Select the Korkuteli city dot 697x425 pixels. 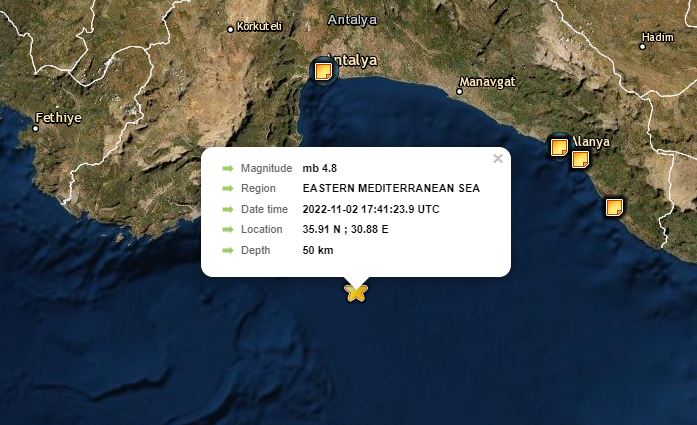(230, 29)
